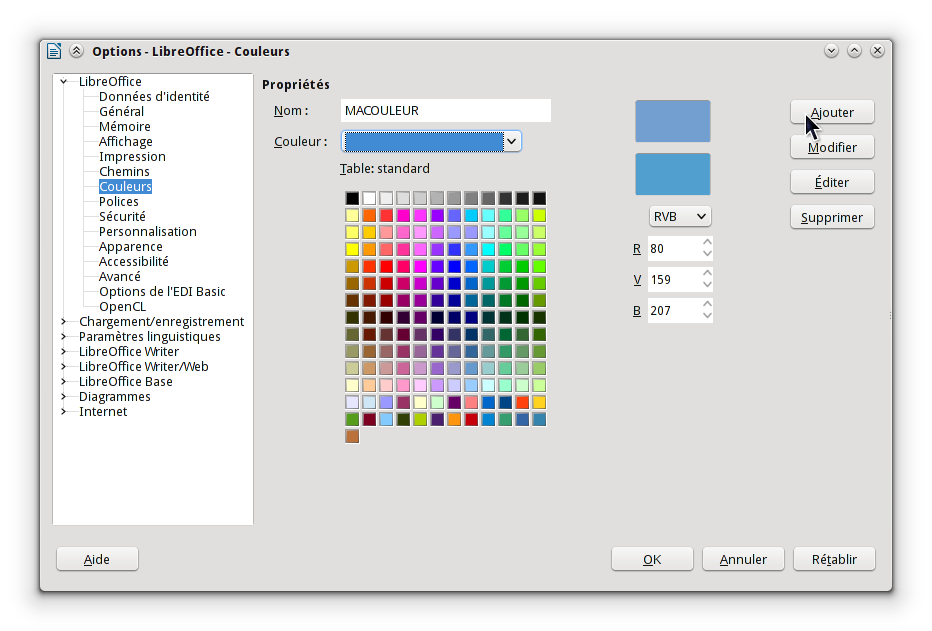Click the V value field showing 159

point(674,279)
